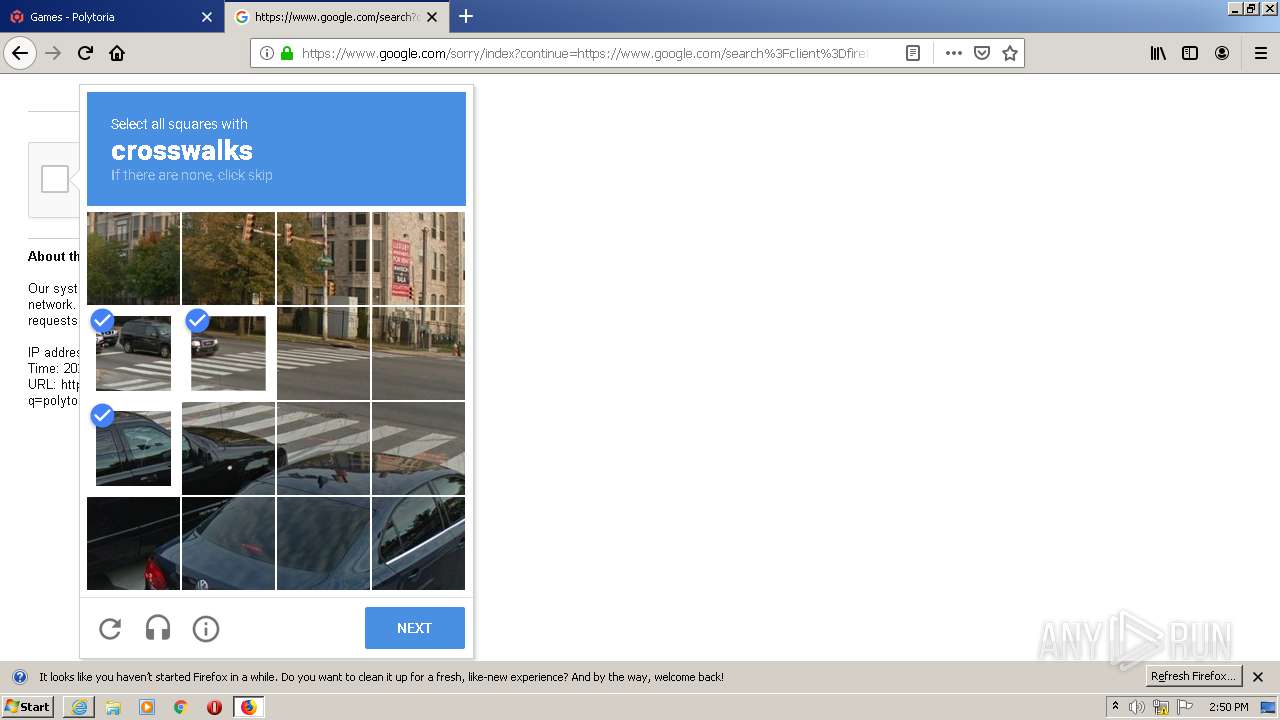Launch Internet Explorer from taskbar
1280x720 pixels.
pyautogui.click(x=79, y=707)
